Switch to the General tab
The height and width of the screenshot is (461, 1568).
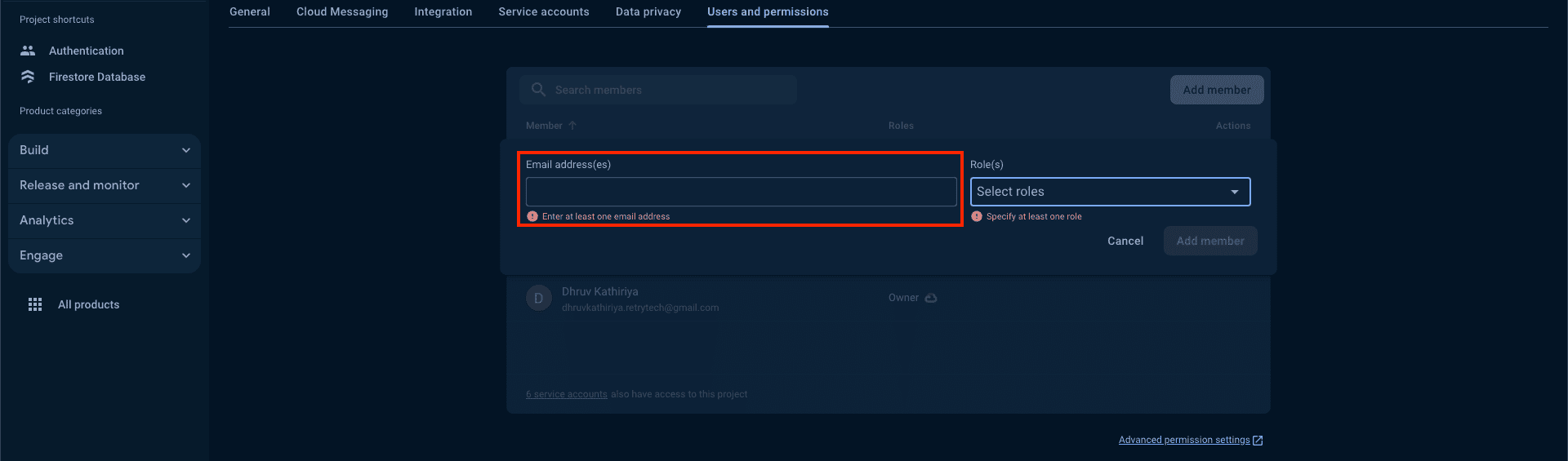(250, 12)
